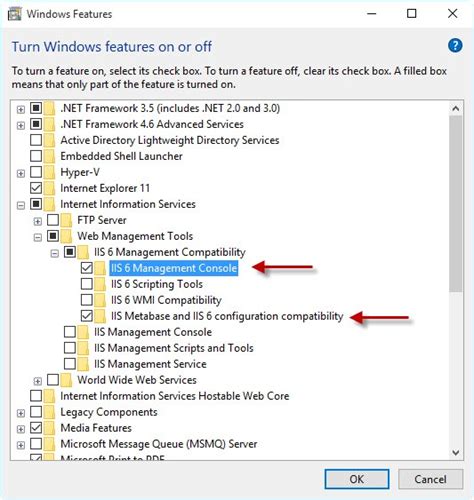Click folder icon beside IIS 6 Scripting Tools
The image size is (474, 500).
click(x=100, y=284)
